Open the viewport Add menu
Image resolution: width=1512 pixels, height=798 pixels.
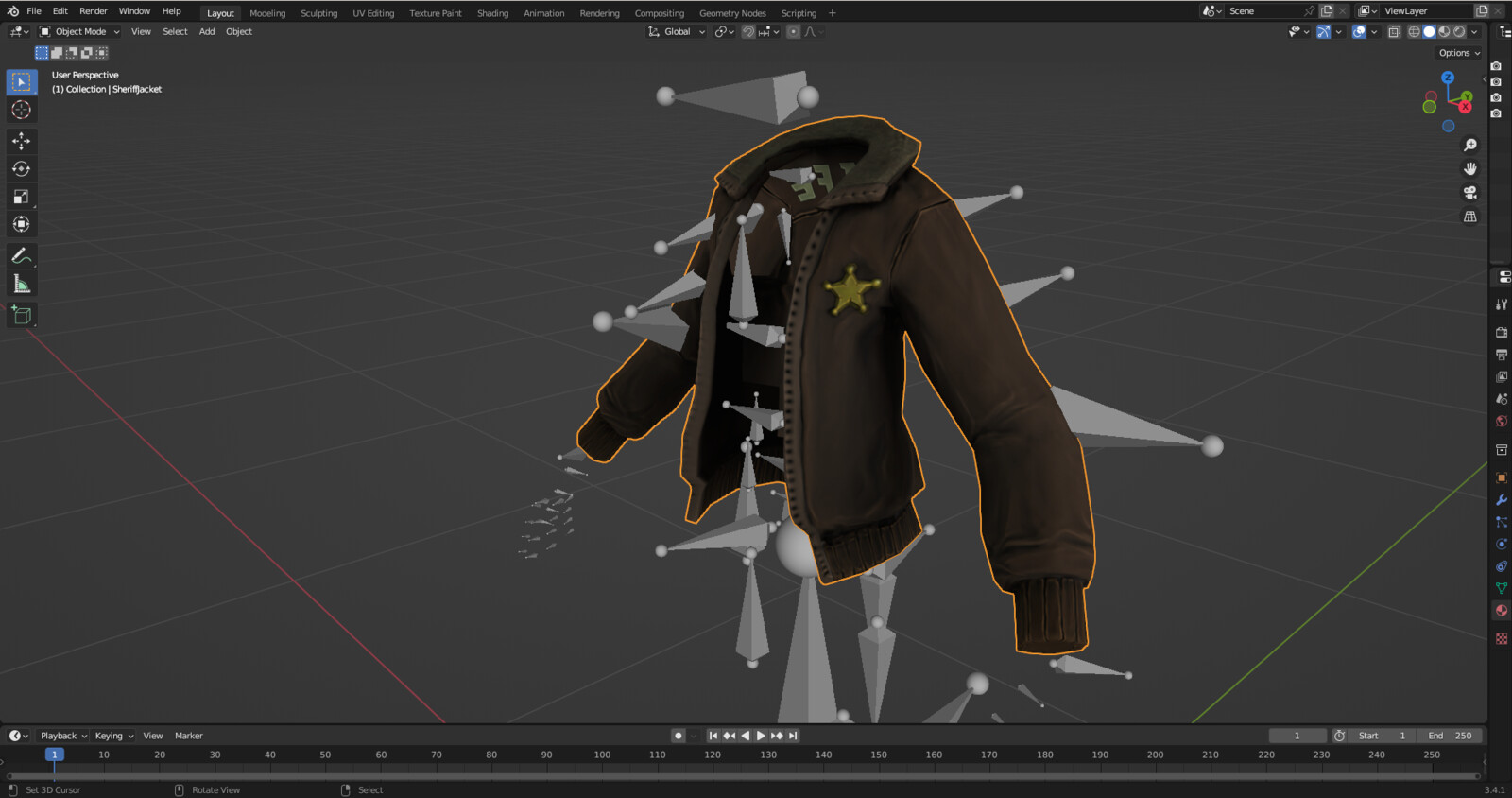coord(207,32)
